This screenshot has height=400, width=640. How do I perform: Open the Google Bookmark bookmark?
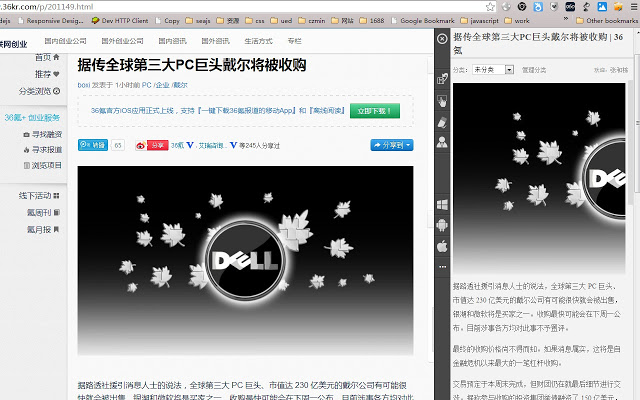click(x=422, y=20)
